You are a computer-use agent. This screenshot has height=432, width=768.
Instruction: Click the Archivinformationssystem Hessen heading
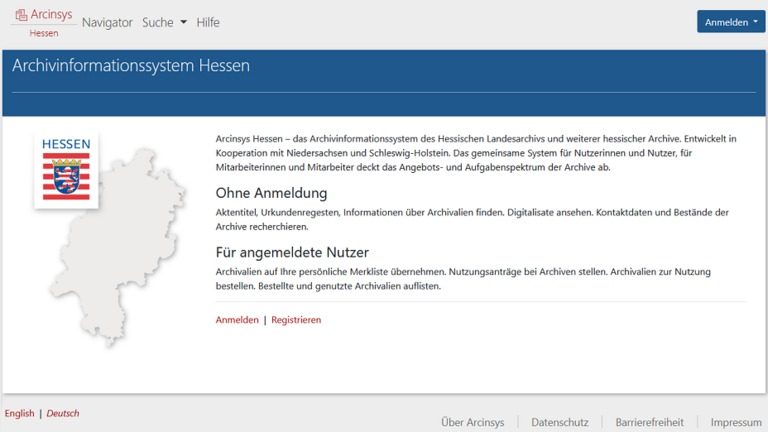[131, 66]
